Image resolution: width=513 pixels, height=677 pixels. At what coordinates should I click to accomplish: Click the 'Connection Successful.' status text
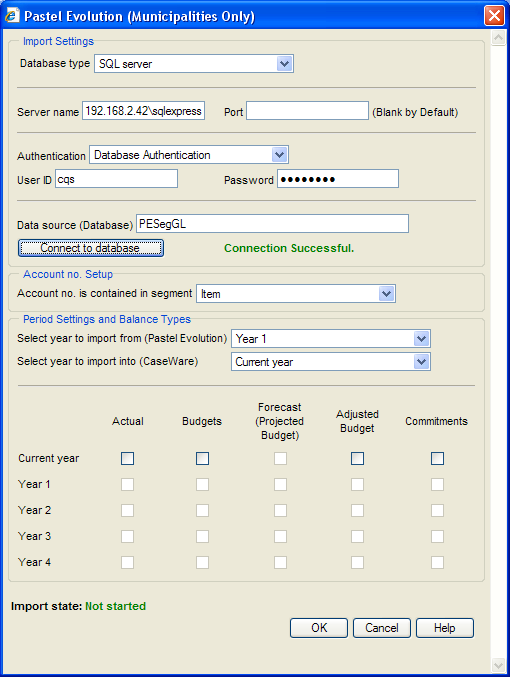(289, 248)
